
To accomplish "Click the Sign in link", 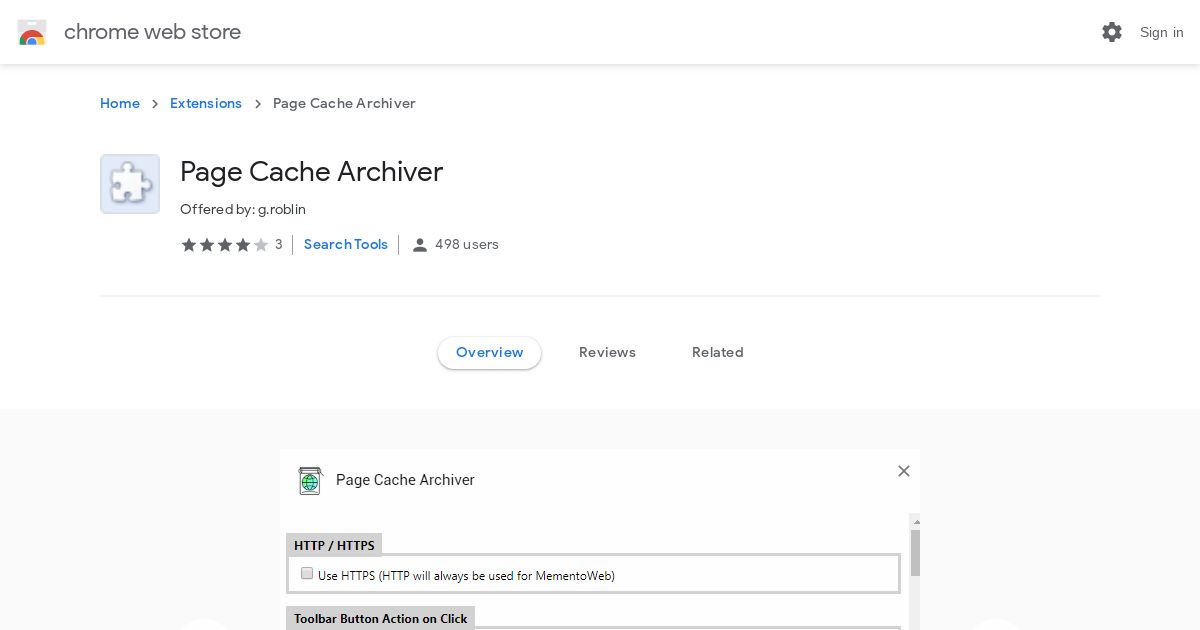I will (1162, 32).
